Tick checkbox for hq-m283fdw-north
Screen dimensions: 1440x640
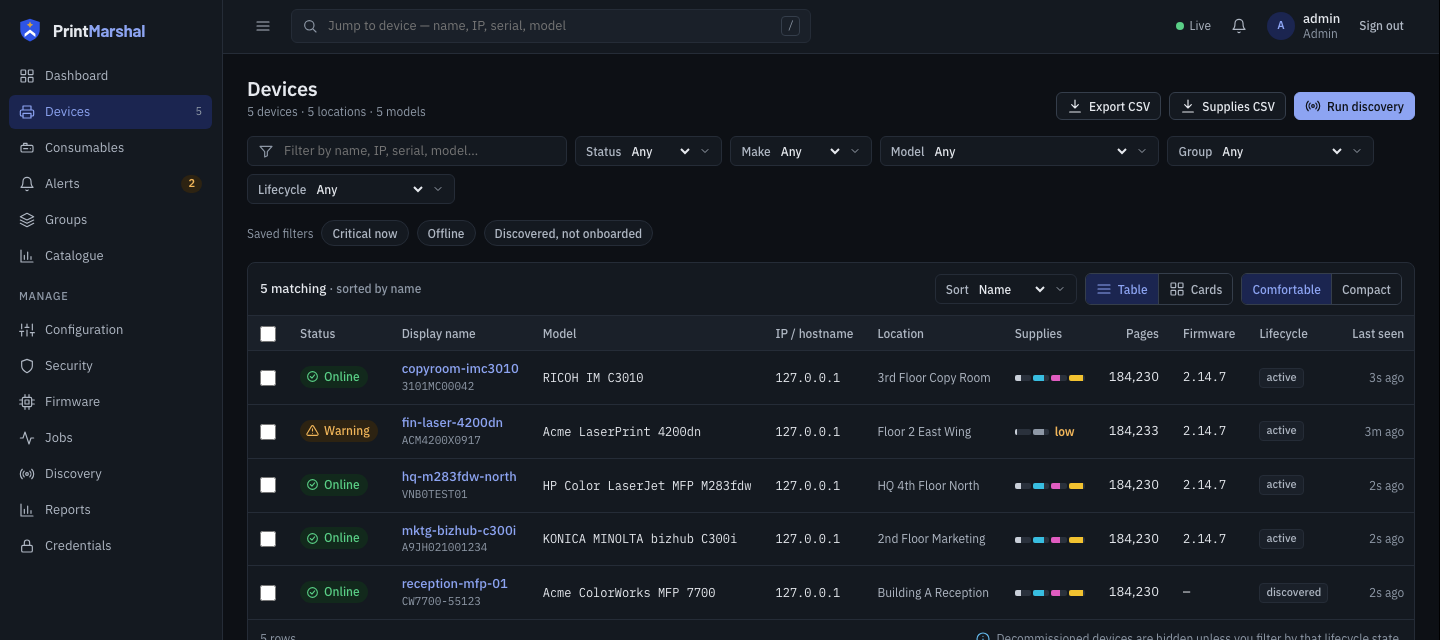(268, 485)
